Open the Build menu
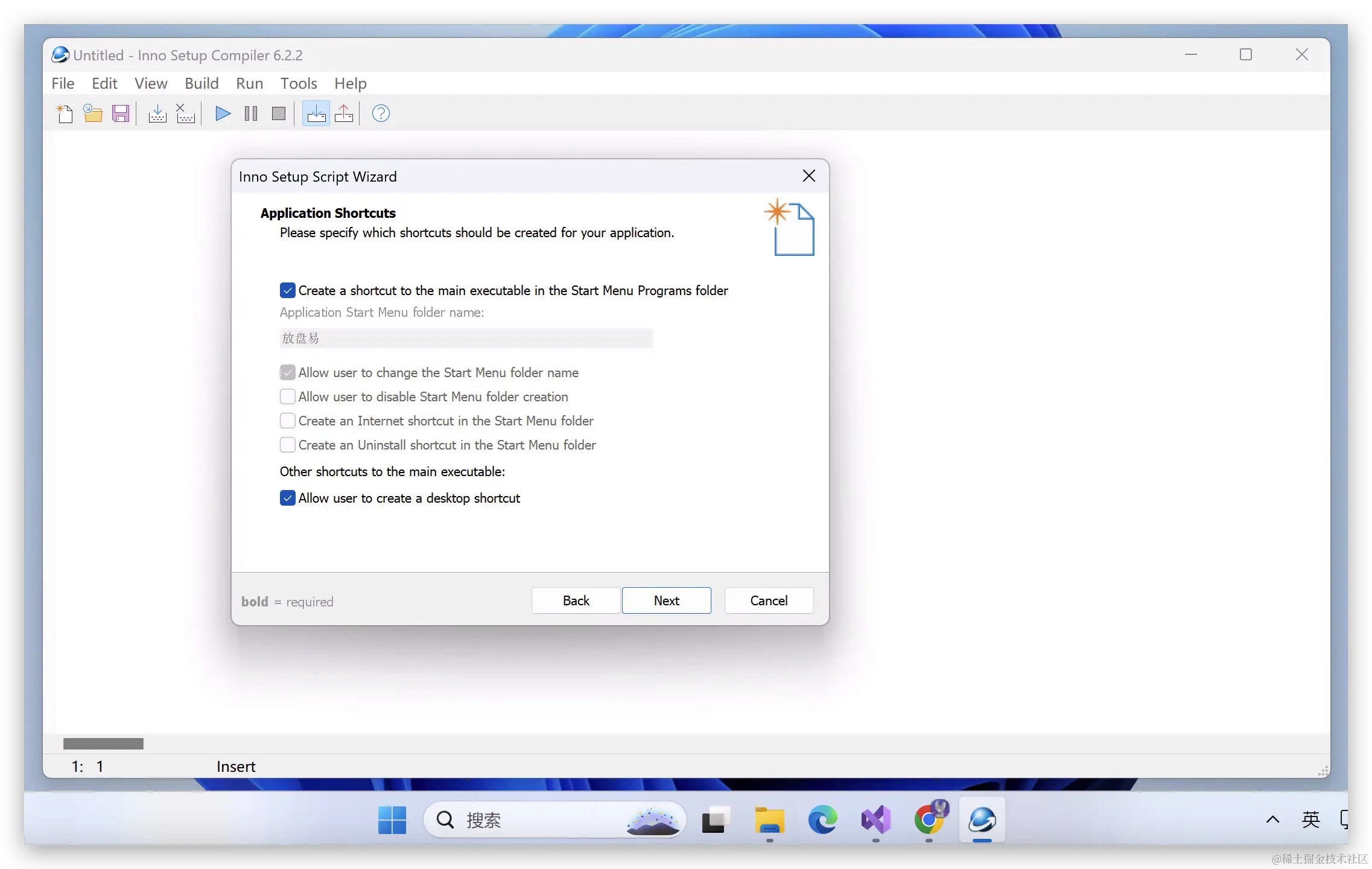The height and width of the screenshot is (869, 1372). click(x=202, y=83)
